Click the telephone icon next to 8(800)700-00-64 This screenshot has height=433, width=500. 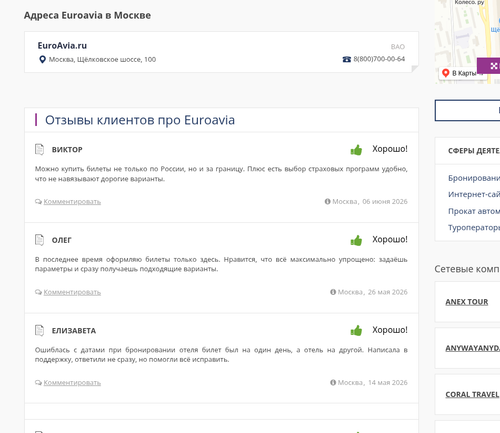pyautogui.click(x=347, y=59)
